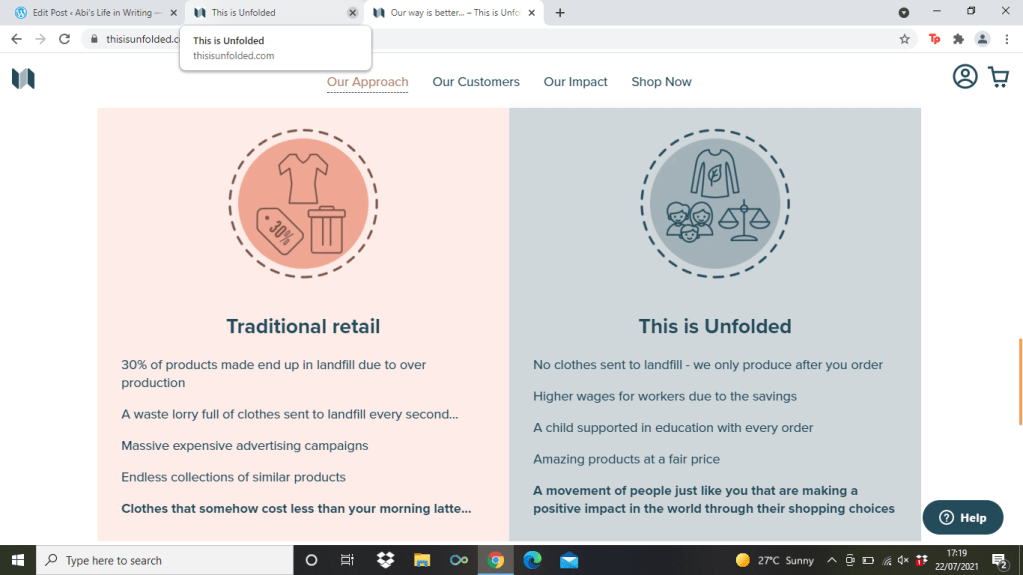Open the Windows notification center
1023x575 pixels.
[998, 561]
